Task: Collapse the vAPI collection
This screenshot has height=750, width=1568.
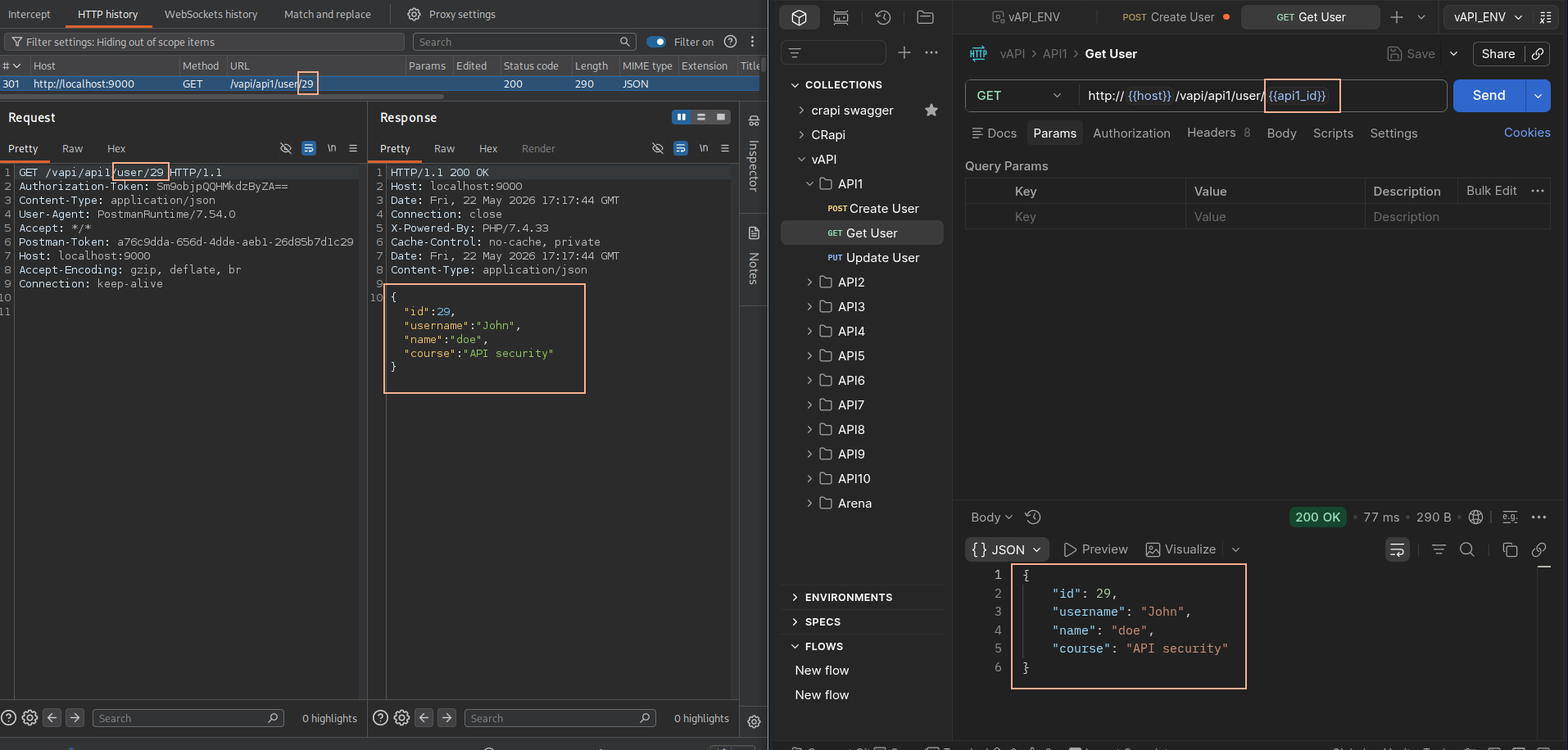Action: click(801, 159)
